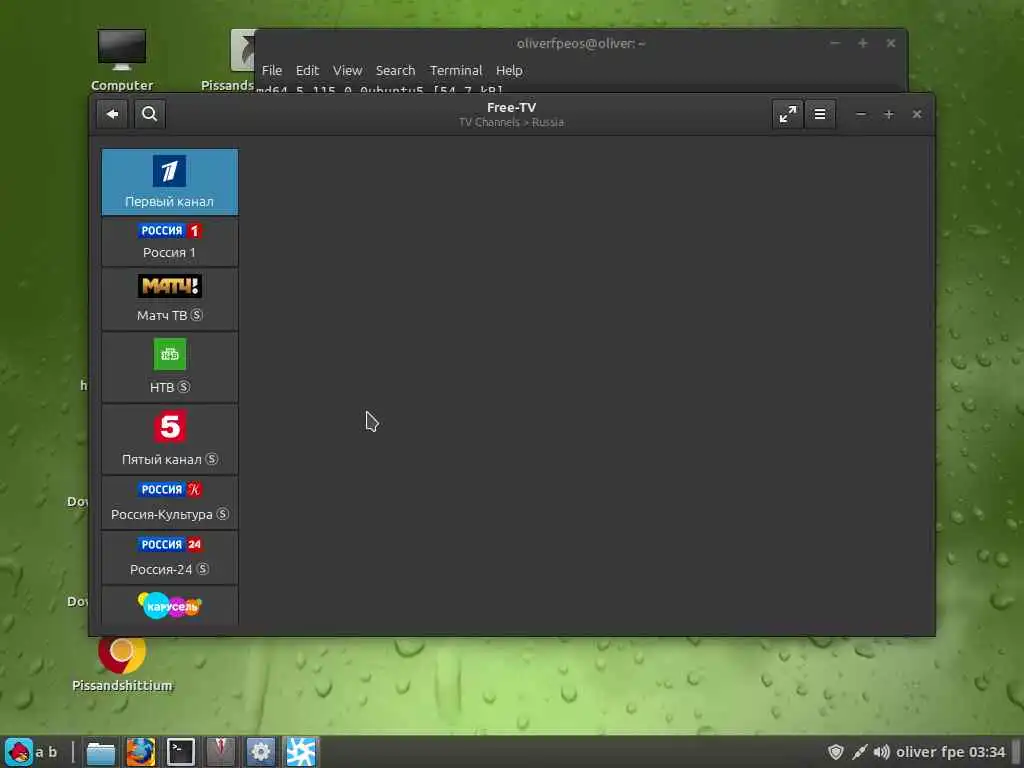Play the Матч ТВ channel
This screenshot has height=768, width=1024.
[x=170, y=299]
